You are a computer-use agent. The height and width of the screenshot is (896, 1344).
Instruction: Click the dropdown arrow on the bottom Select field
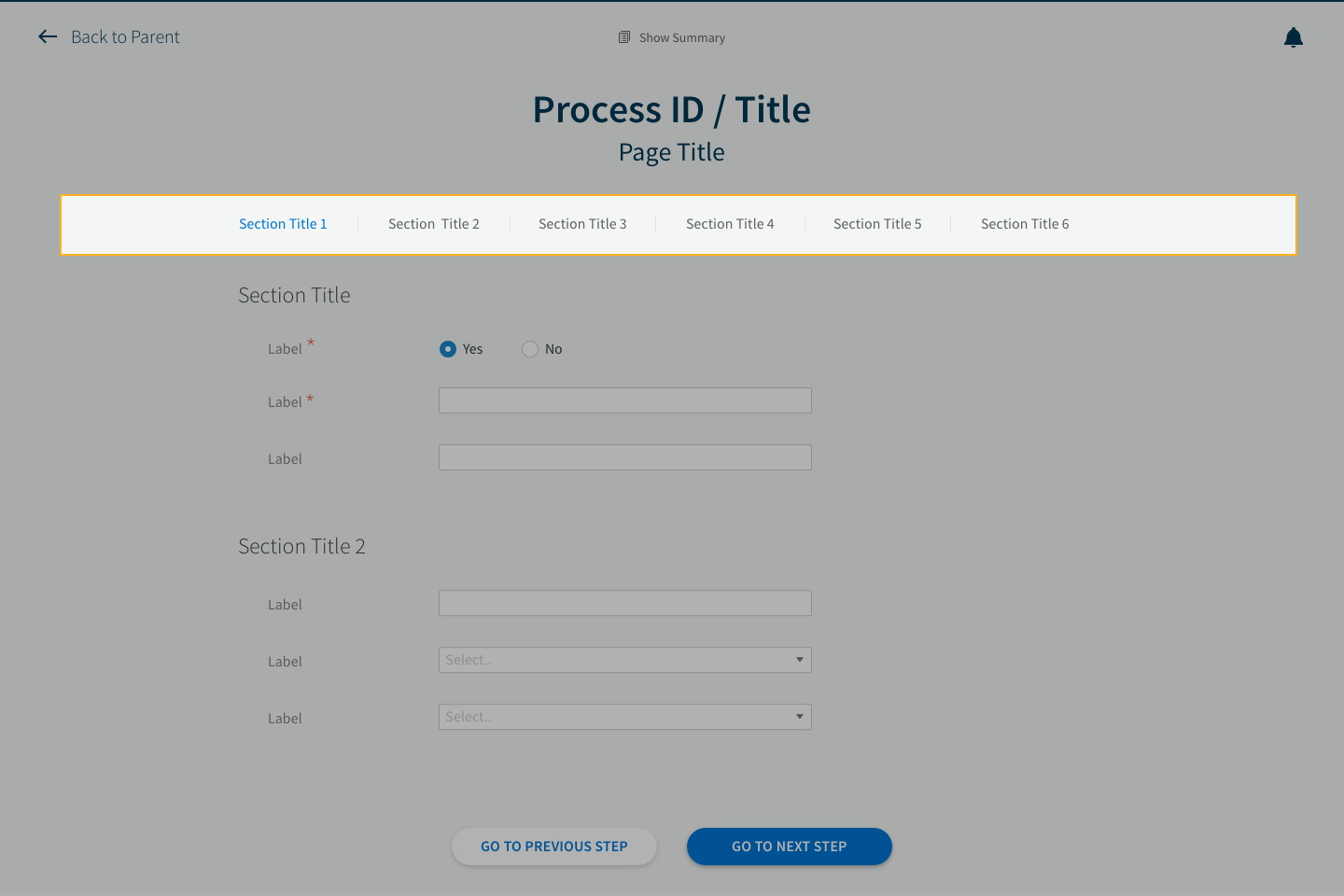(799, 717)
